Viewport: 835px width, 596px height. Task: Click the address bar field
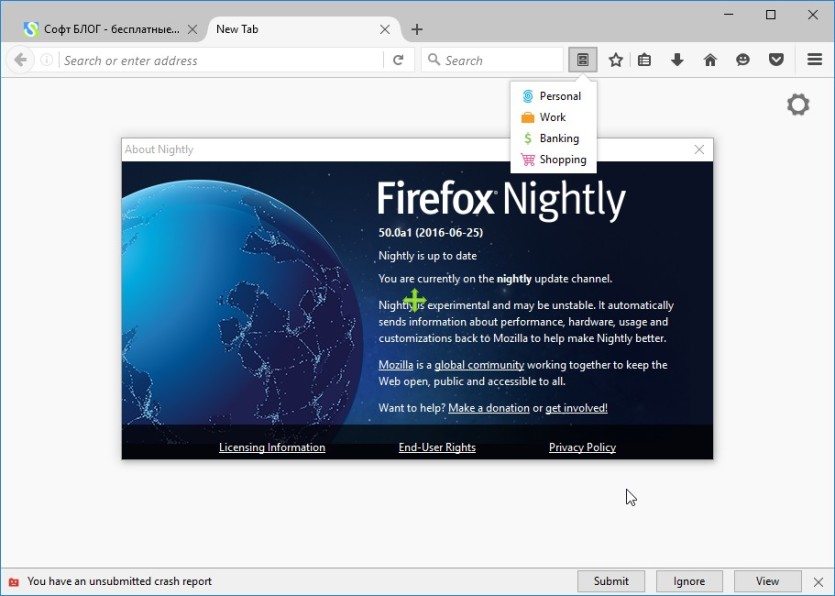click(221, 60)
